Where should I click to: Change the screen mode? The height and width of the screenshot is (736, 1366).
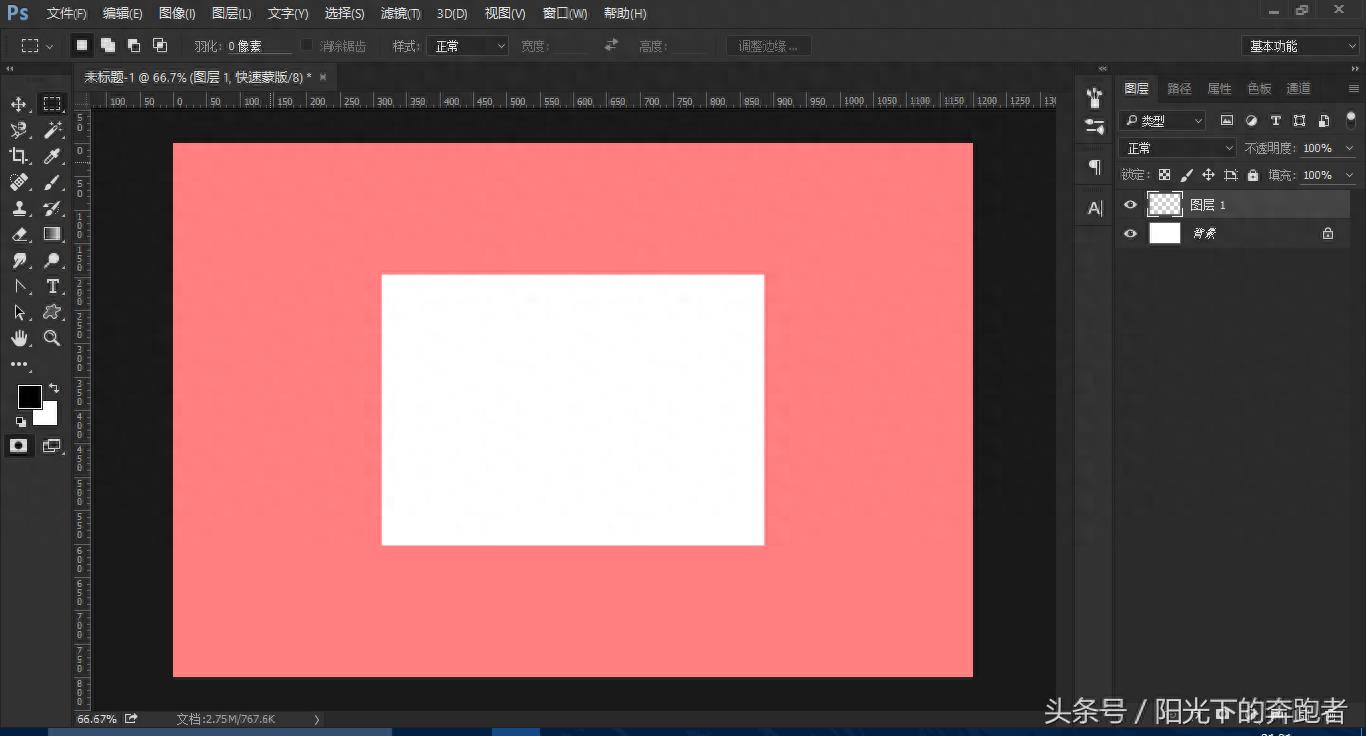pyautogui.click(x=51, y=446)
